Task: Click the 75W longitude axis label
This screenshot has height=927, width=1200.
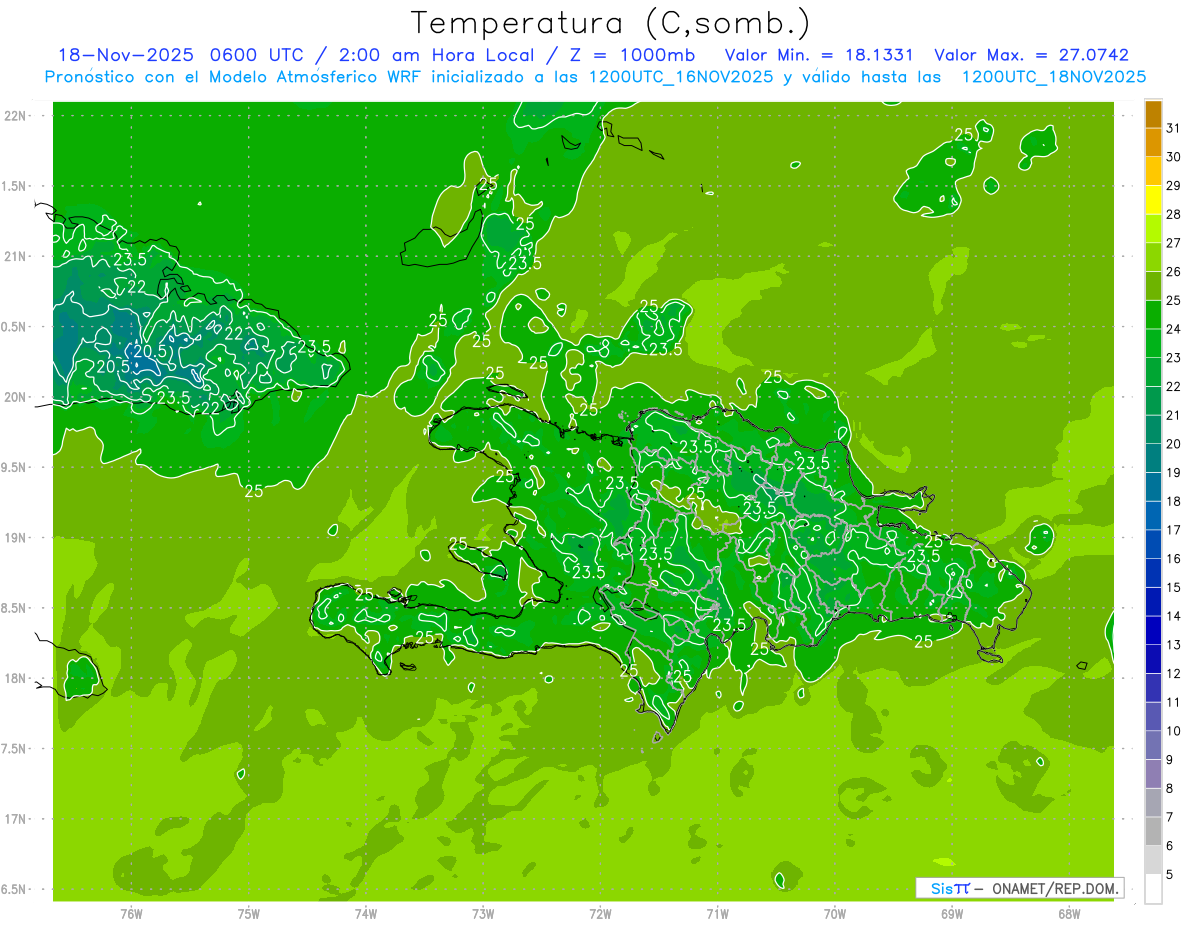Action: pos(249,913)
